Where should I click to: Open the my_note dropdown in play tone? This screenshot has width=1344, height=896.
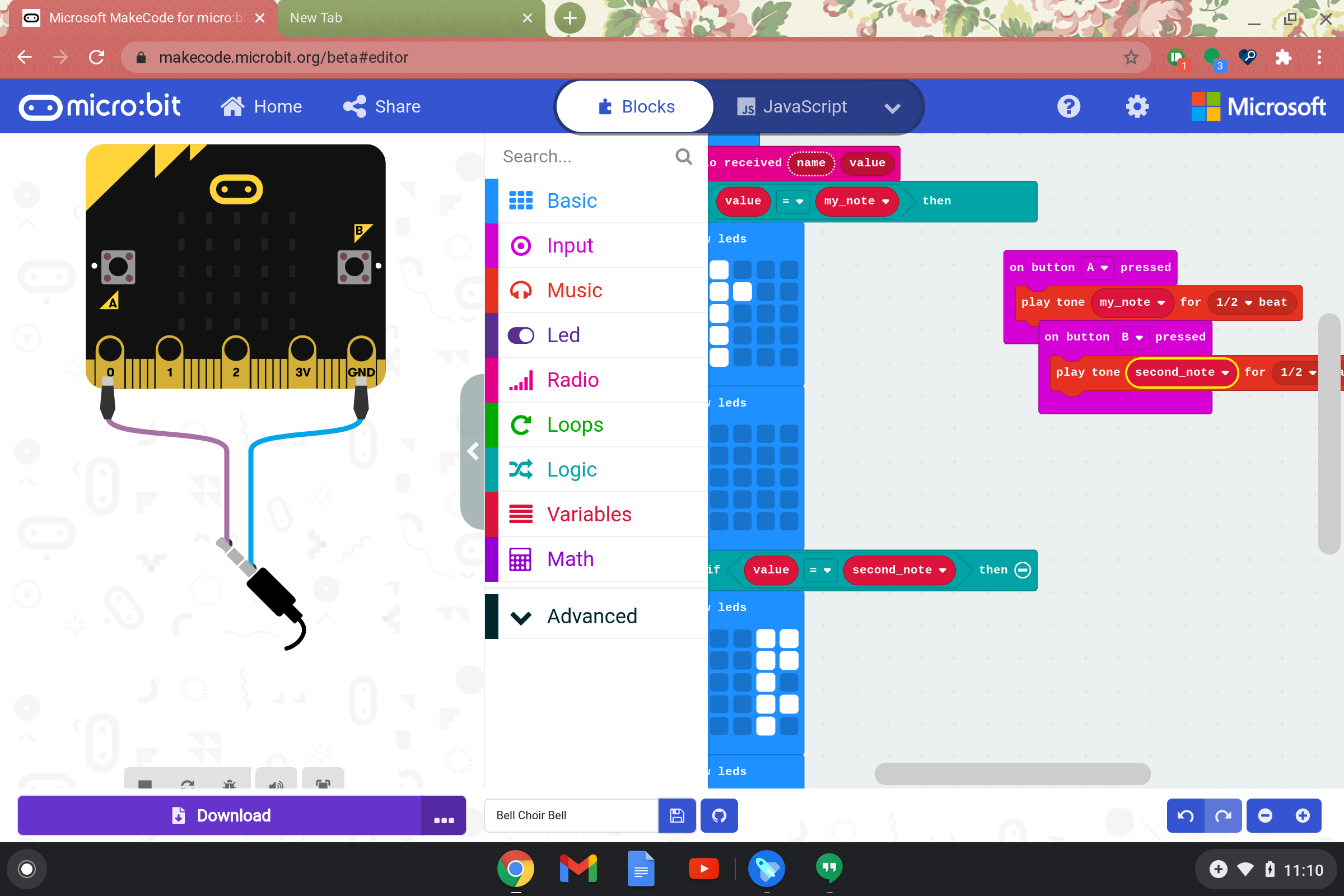click(1132, 303)
